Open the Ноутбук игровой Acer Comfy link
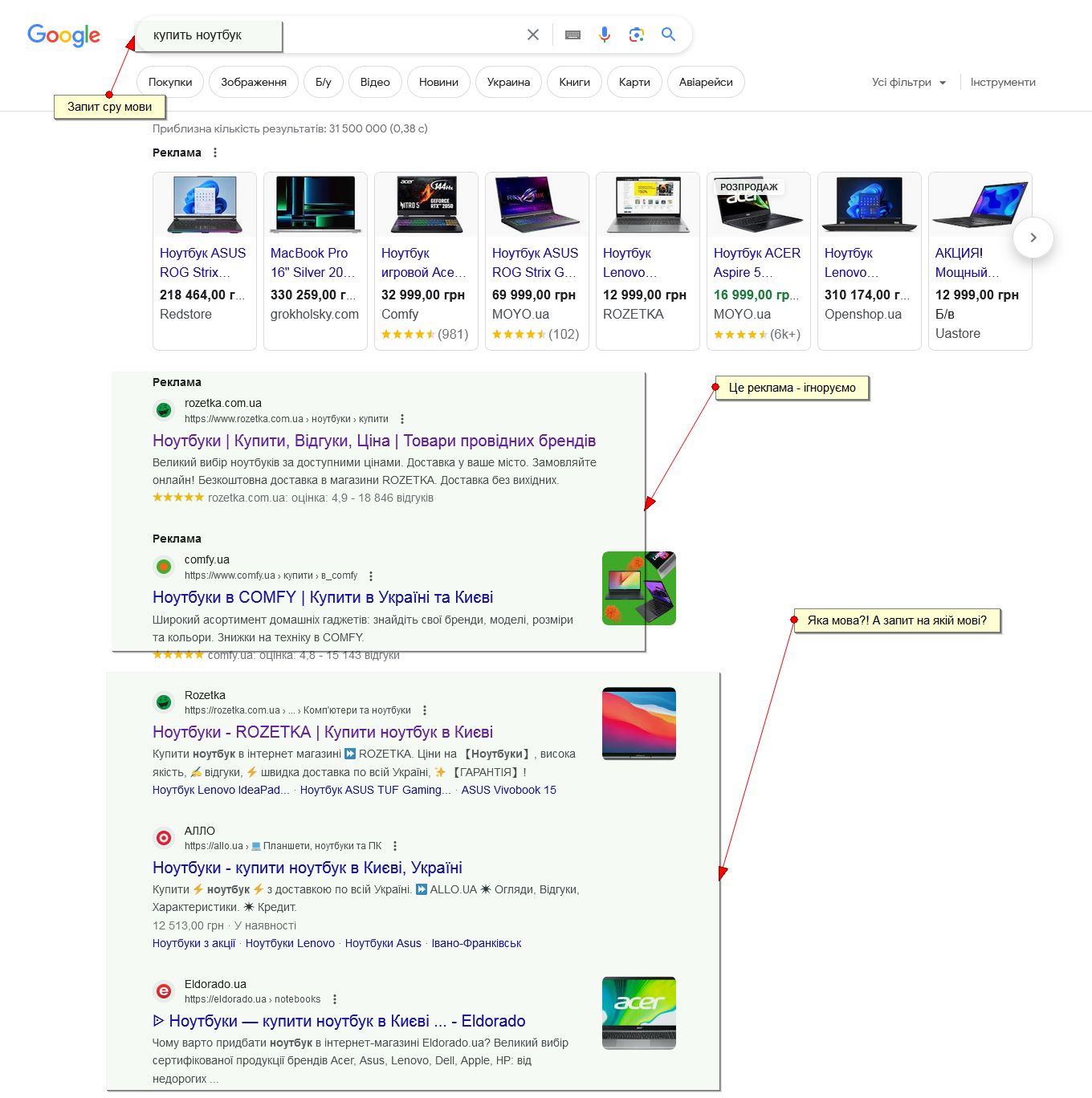The height and width of the screenshot is (1098, 1092). pyautogui.click(x=423, y=262)
